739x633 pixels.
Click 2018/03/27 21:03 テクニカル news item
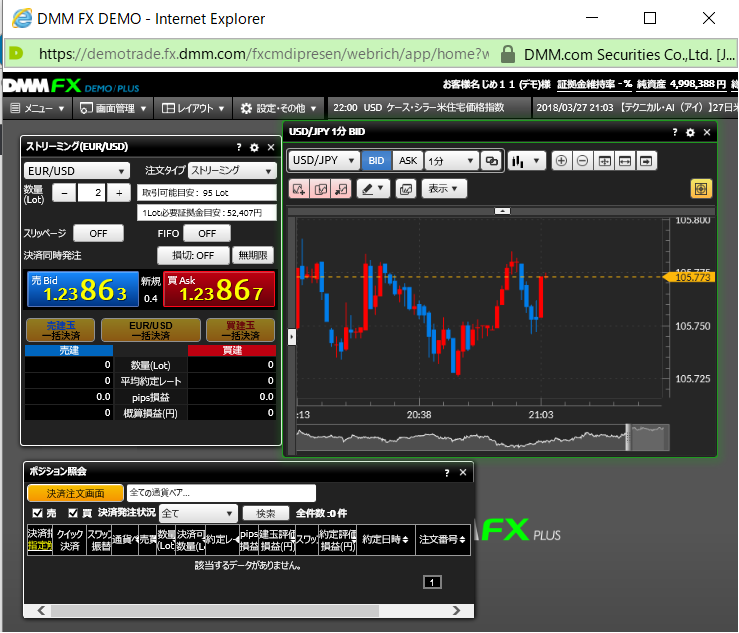click(x=635, y=108)
